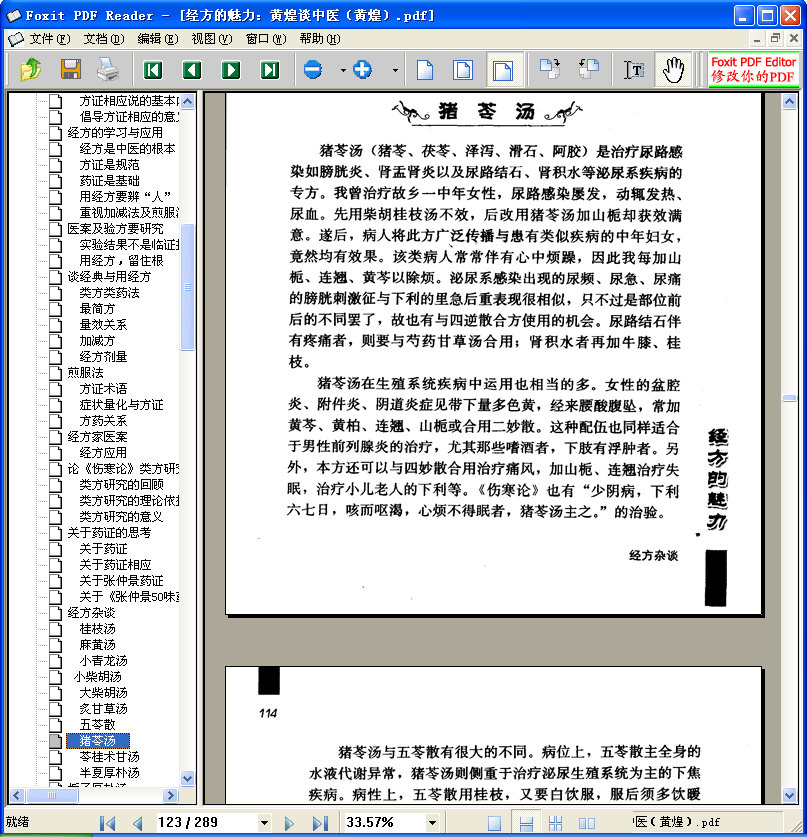Viewport: 807px width, 837px height.
Task: Go to next page with green arrow
Action: click(231, 70)
